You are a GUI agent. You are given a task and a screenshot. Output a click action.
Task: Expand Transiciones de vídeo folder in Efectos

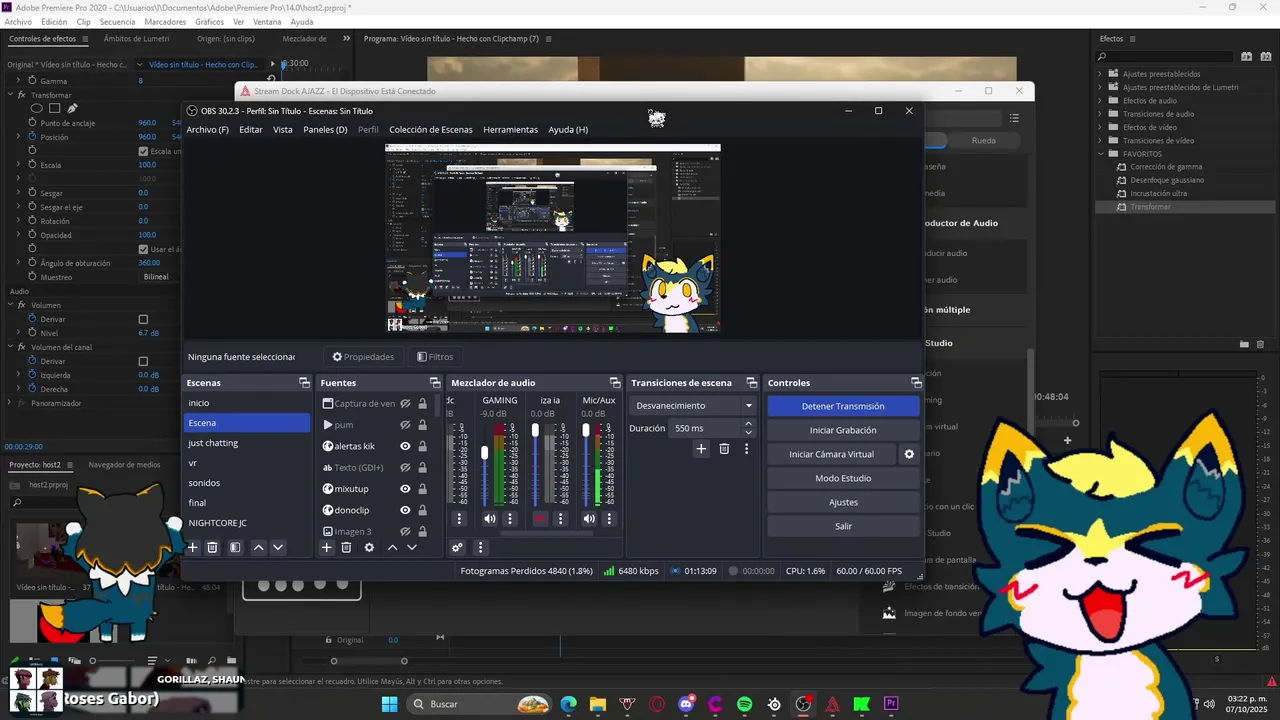coord(1101,141)
